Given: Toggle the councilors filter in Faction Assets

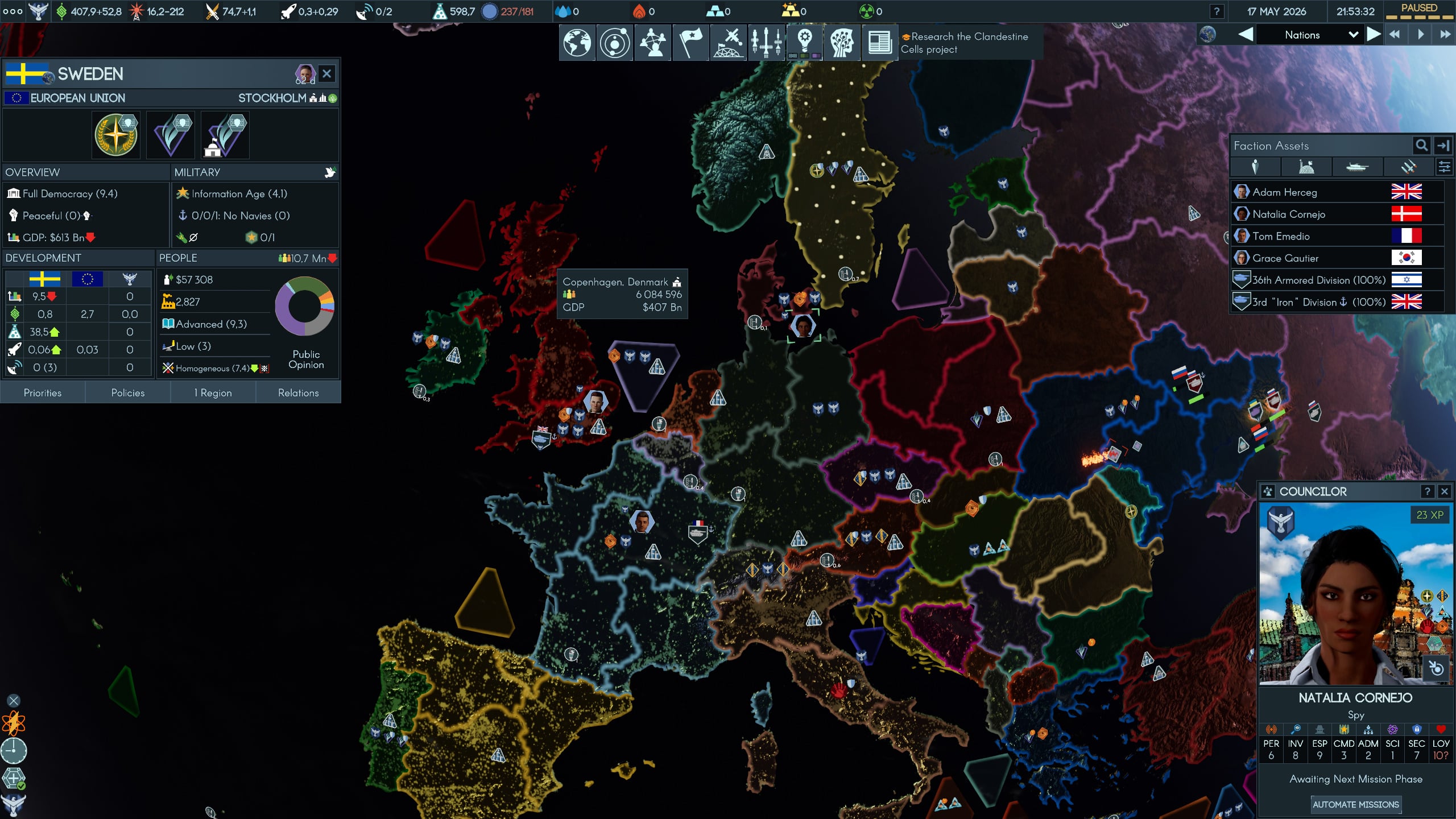Looking at the screenshot, I should pyautogui.click(x=1255, y=167).
